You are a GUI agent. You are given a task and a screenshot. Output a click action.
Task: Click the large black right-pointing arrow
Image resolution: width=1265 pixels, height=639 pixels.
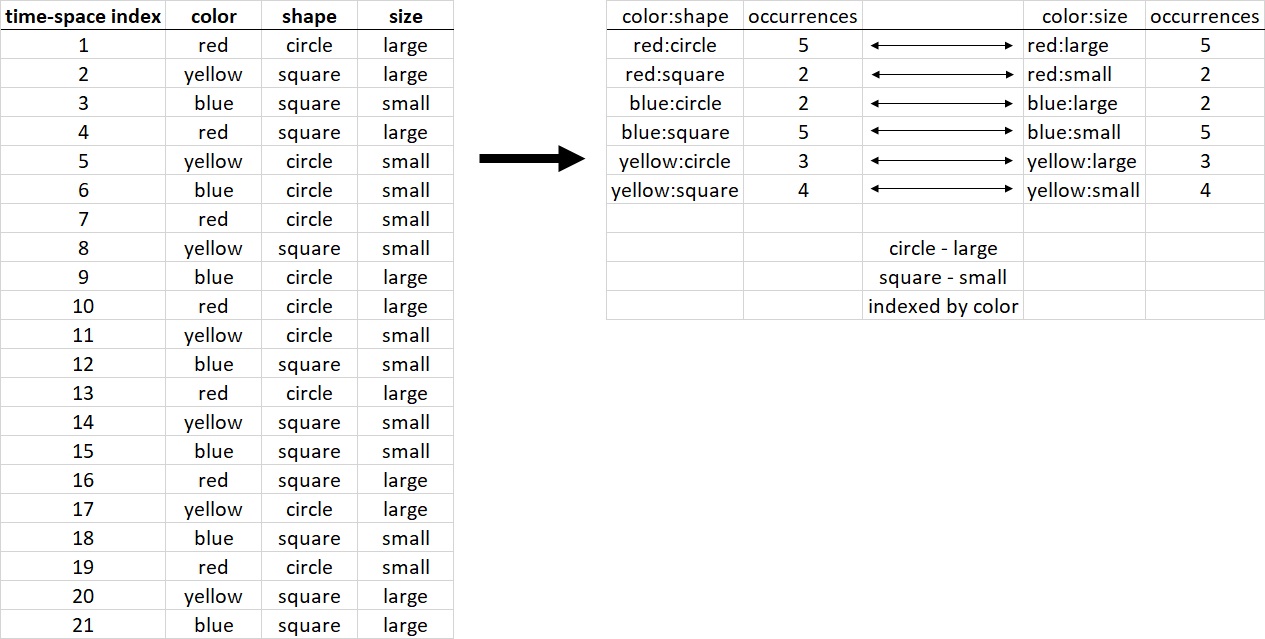click(531, 159)
